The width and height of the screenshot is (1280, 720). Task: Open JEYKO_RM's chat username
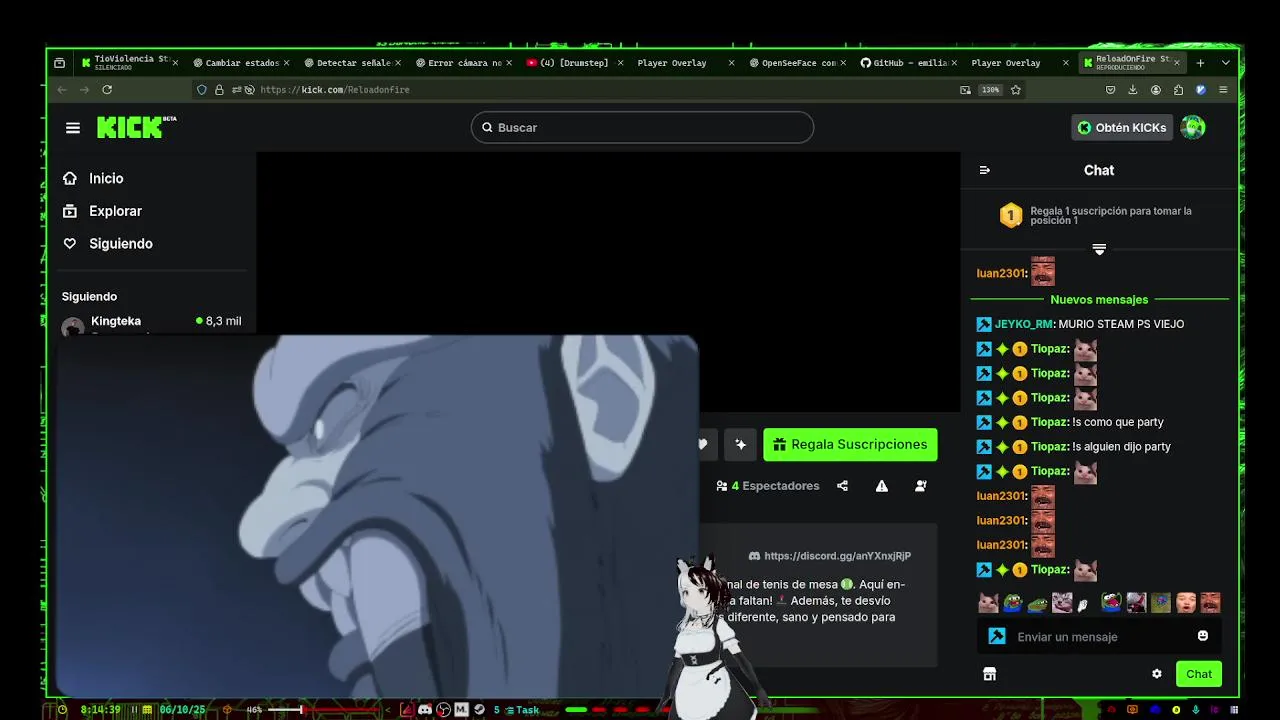click(1024, 324)
